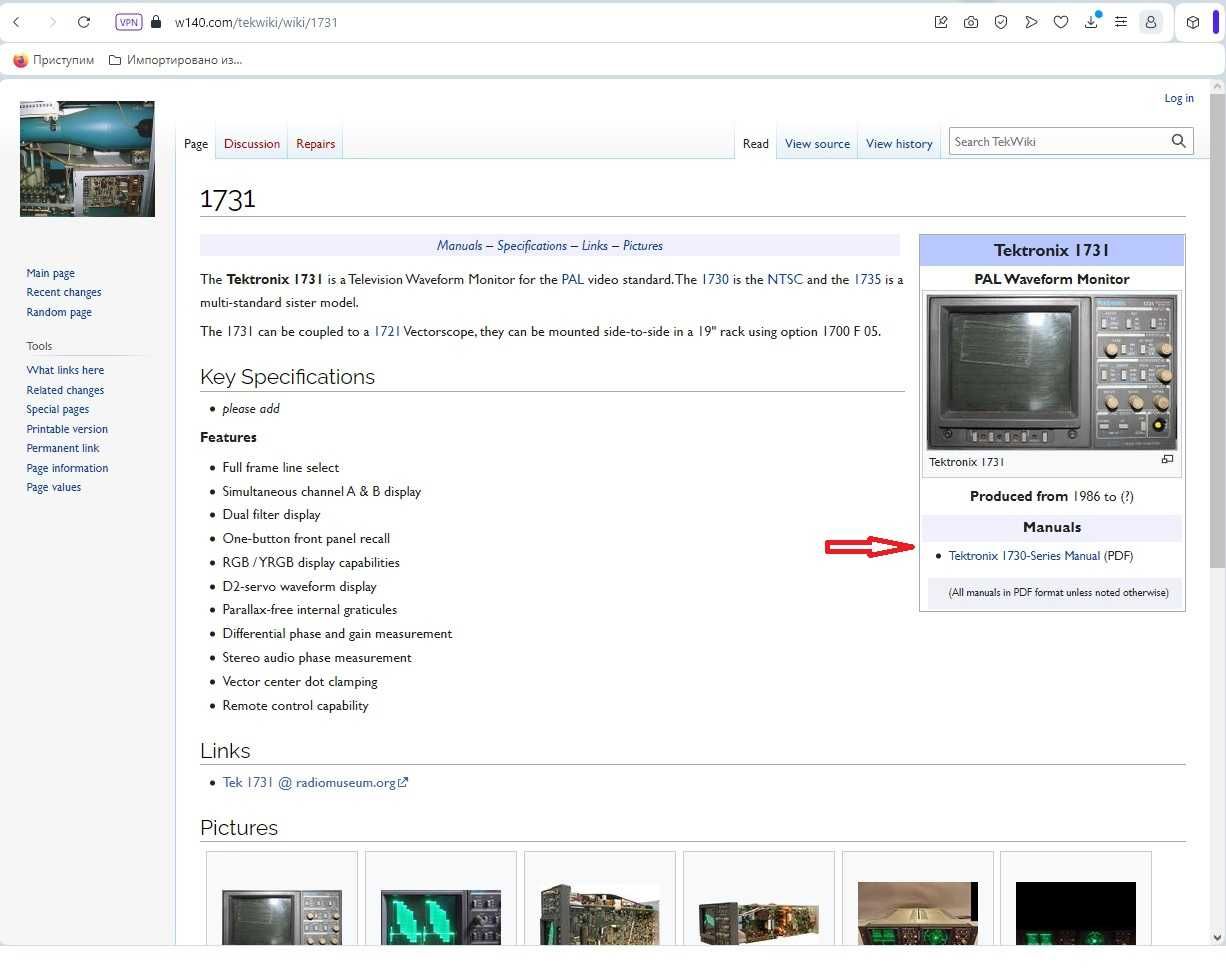This screenshot has width=1226, height=973.
Task: Reload the current page
Action: [x=84, y=22]
